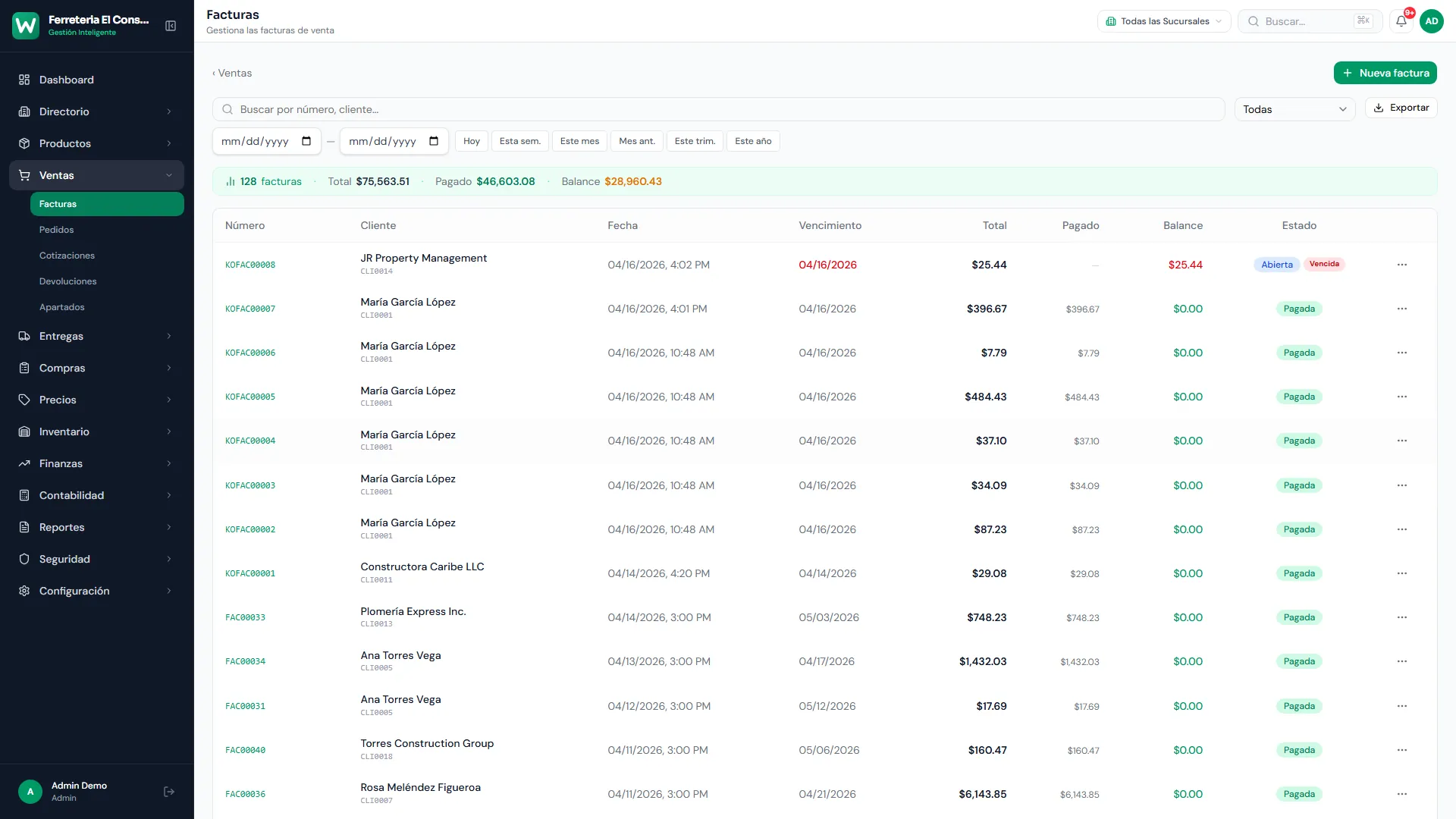The height and width of the screenshot is (819, 1456).
Task: Open Devoluciones submenu item
Action: coord(107,281)
